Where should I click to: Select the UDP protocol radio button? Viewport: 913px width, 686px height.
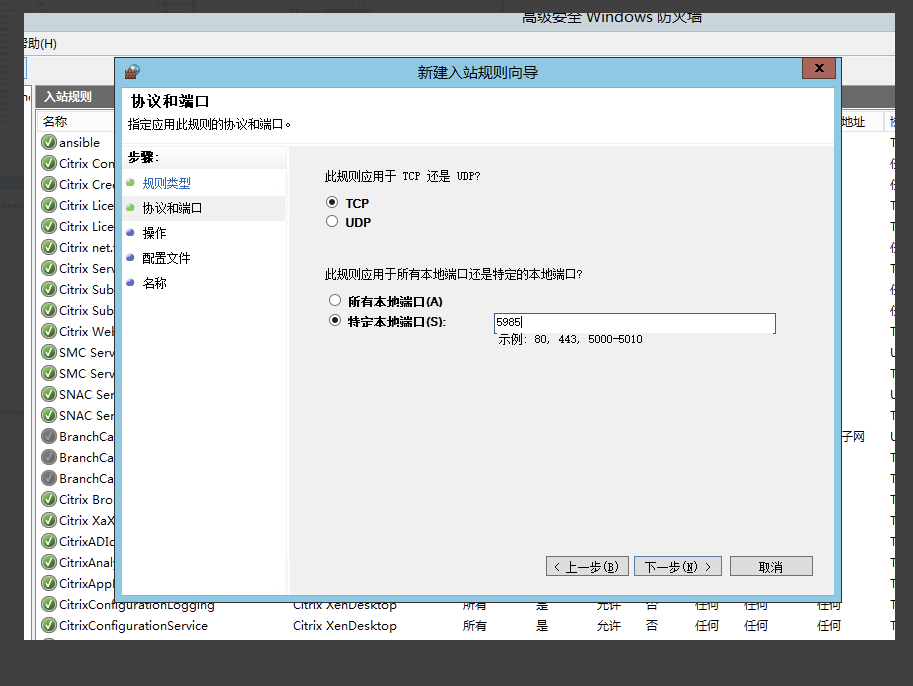coord(331,222)
